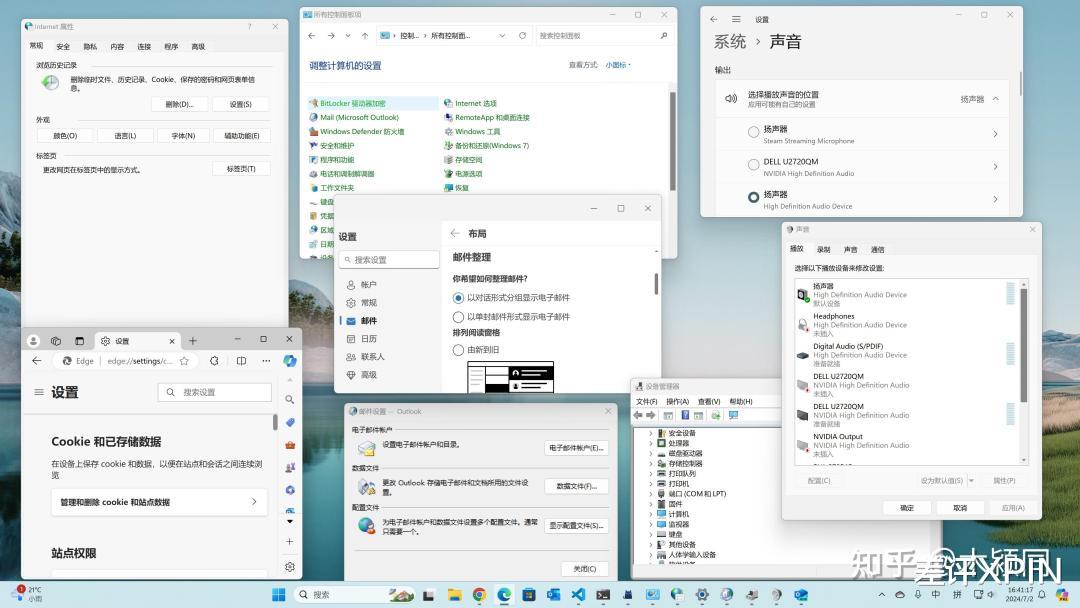The image size is (1080, 608).
Task: Go up one level in Control Panel
Action: 365,36
